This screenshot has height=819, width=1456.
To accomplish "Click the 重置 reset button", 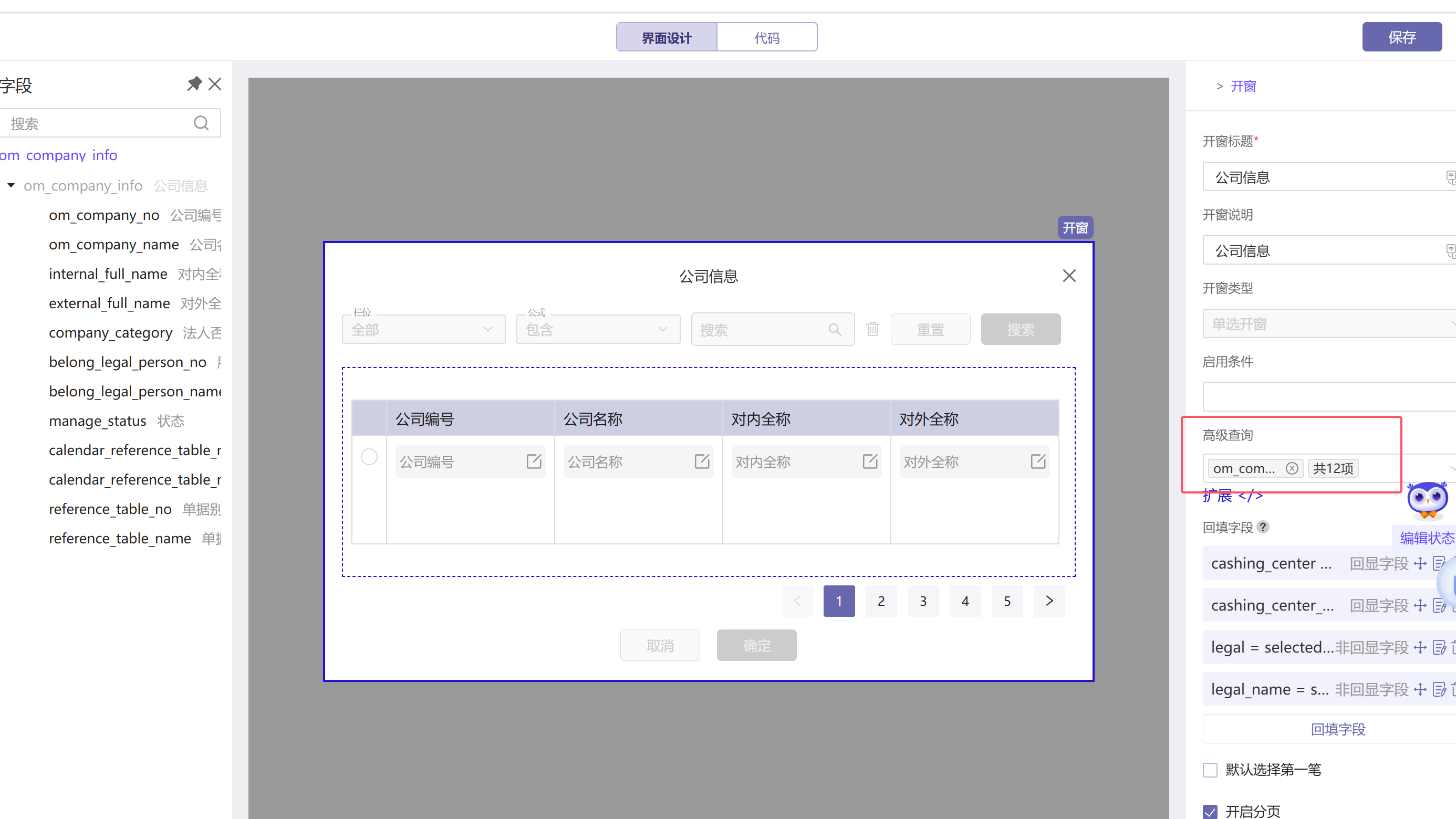I will 930,329.
